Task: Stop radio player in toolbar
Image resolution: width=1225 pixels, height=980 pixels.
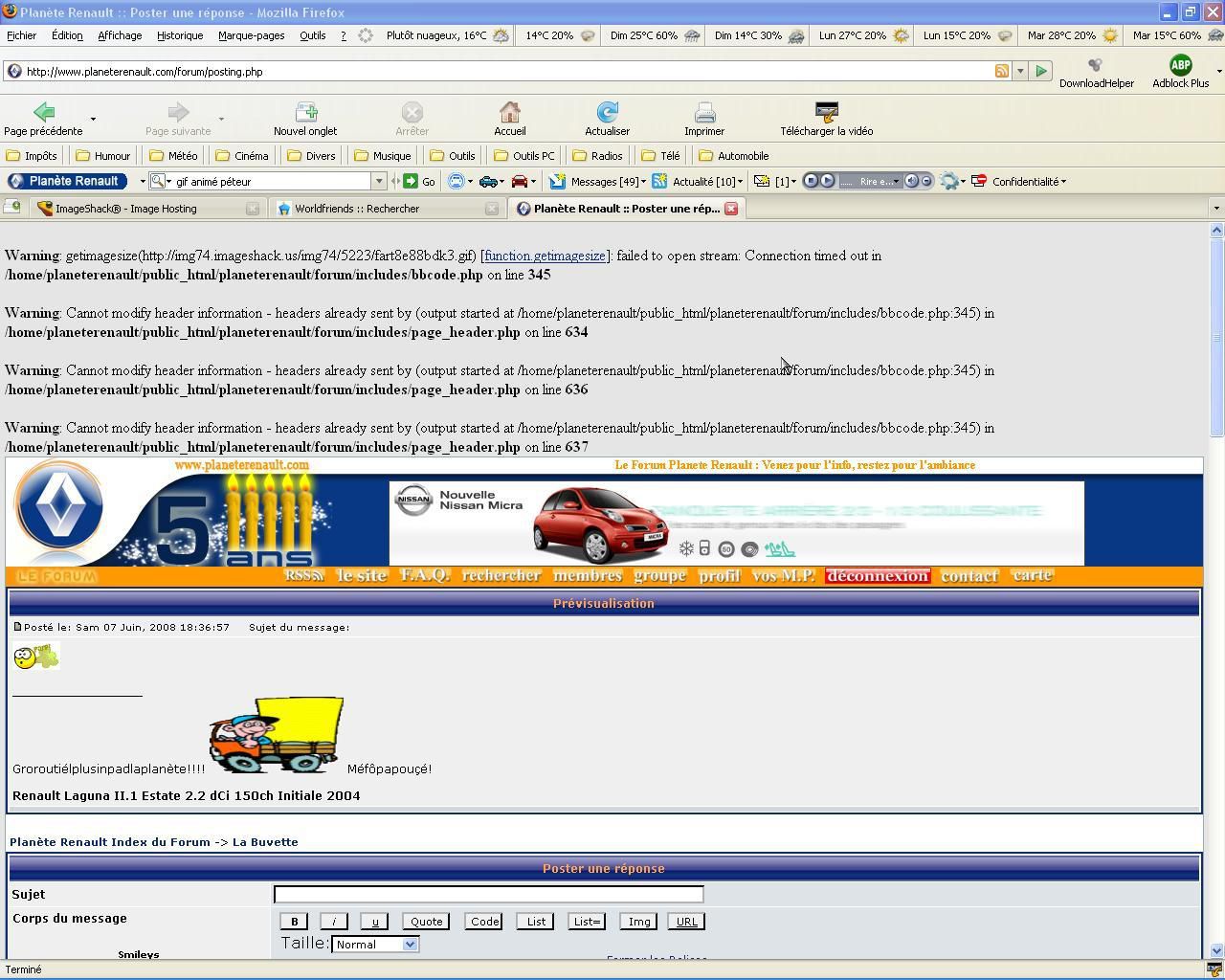Action: 812,181
